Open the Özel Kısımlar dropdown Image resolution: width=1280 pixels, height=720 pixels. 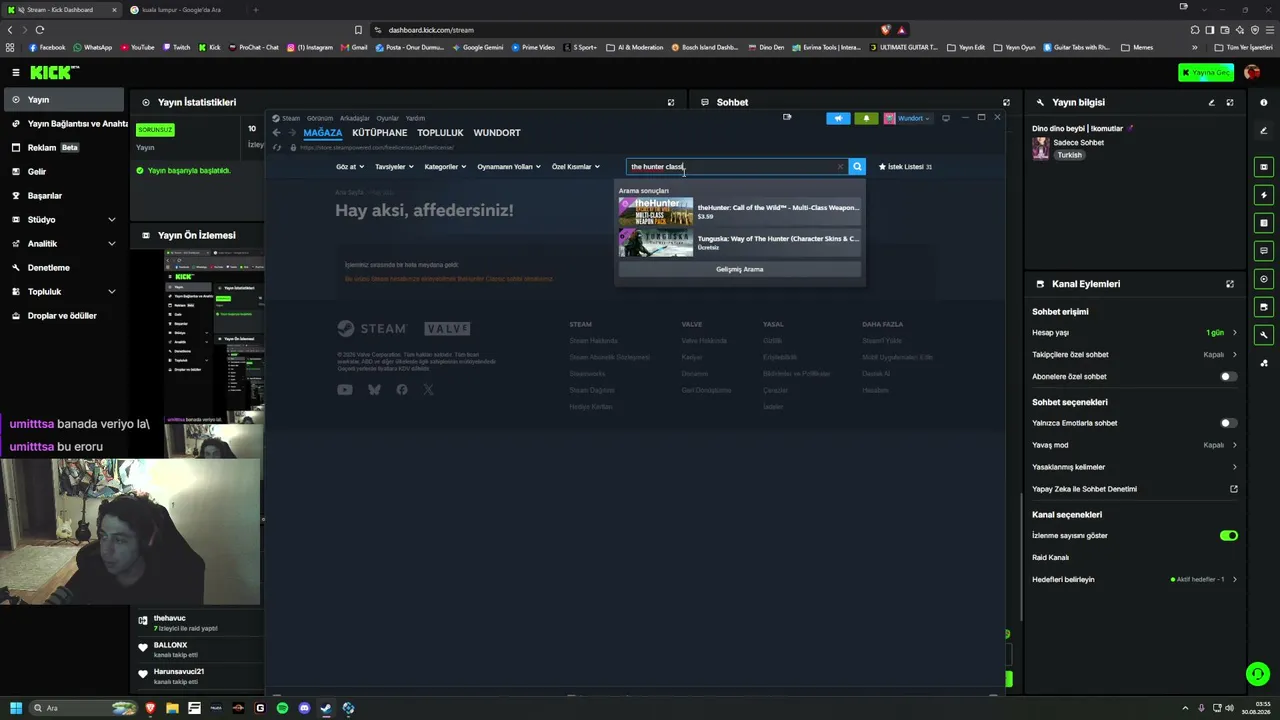[x=576, y=167]
